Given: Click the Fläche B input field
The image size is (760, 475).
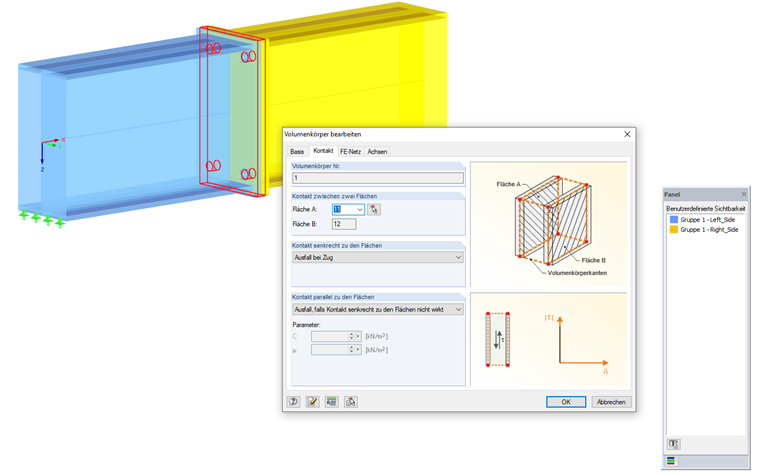Looking at the screenshot, I should coord(344,224).
